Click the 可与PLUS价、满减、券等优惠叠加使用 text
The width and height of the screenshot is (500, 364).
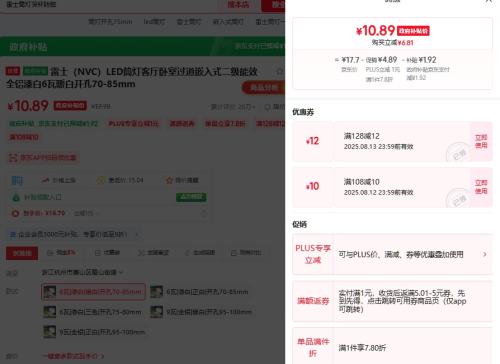(401, 255)
